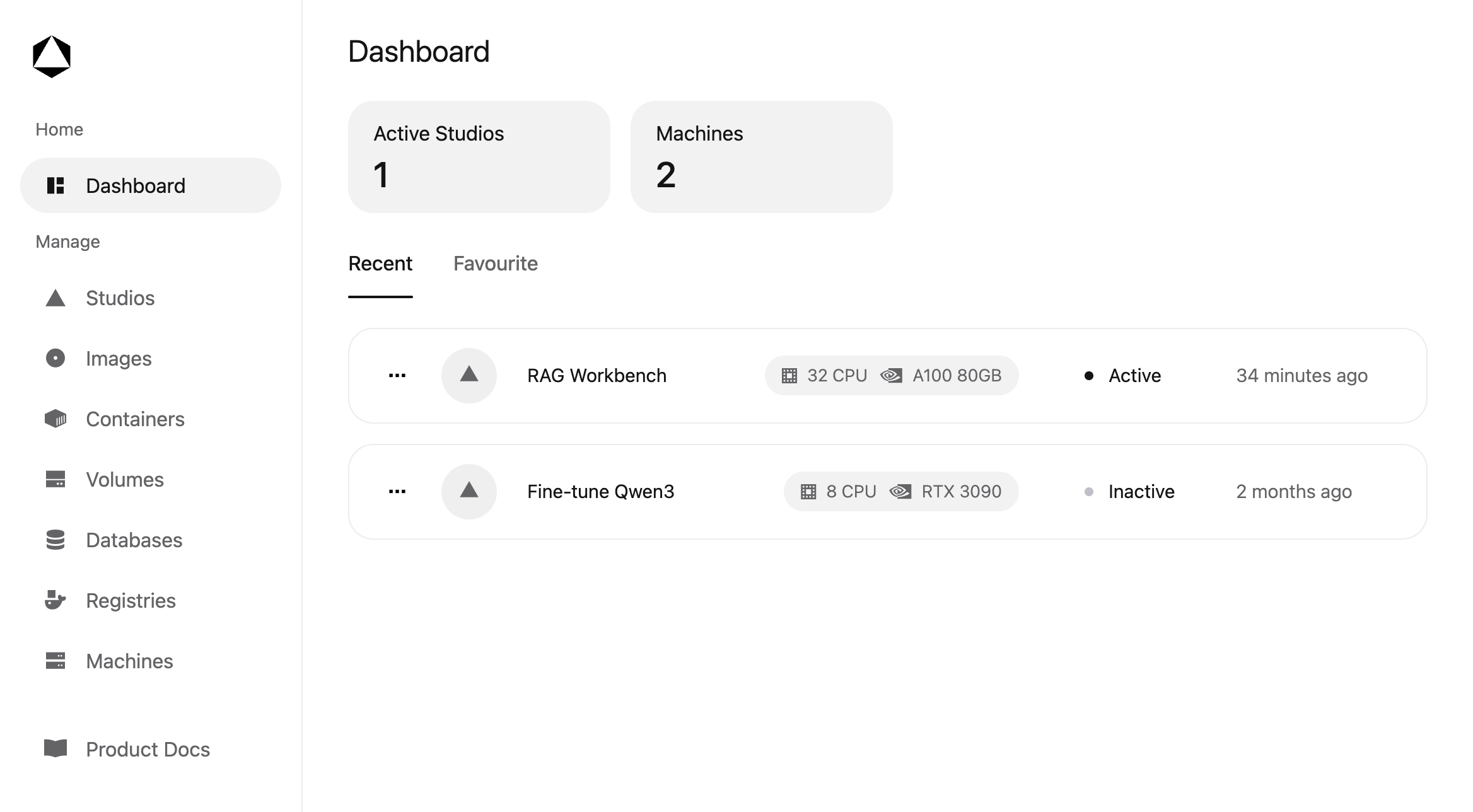Screen dimensions: 1473x812
Task: Select the Recent tab
Action: tap(380, 264)
